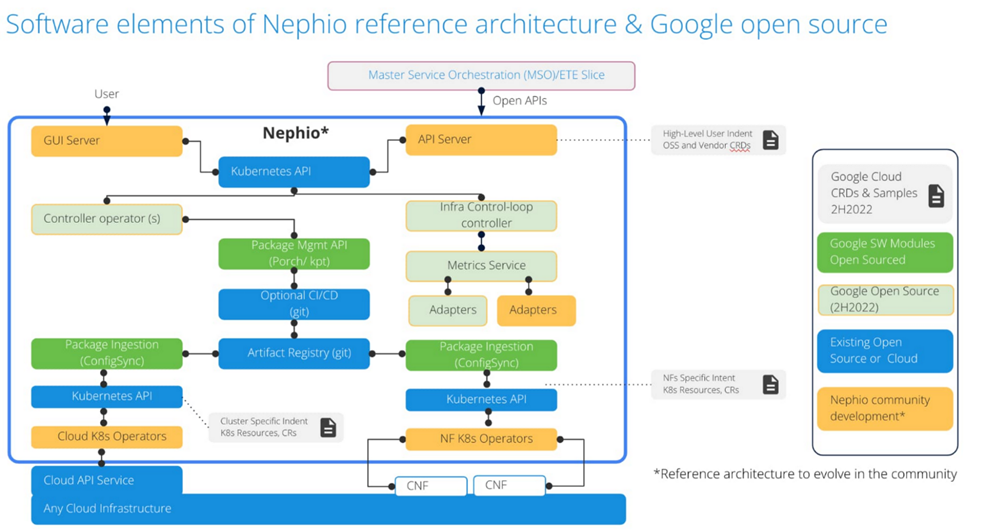Click the Cluster Specific Indent note text
986x530 pixels.
click(263, 428)
